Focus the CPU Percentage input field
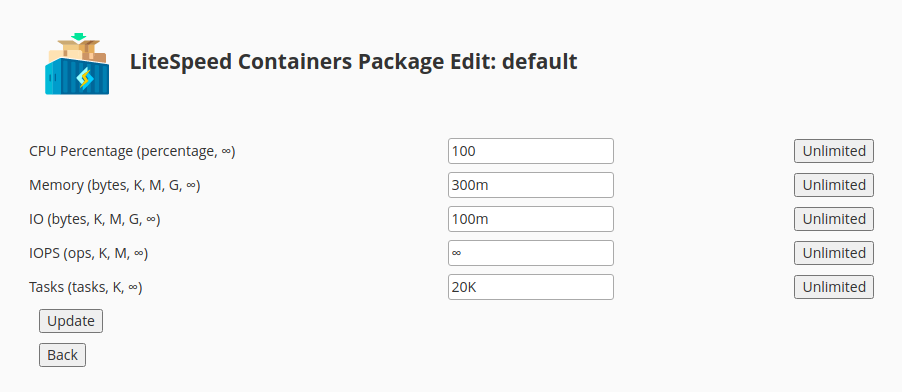Screen dimensions: 902x392 (x=530, y=151)
